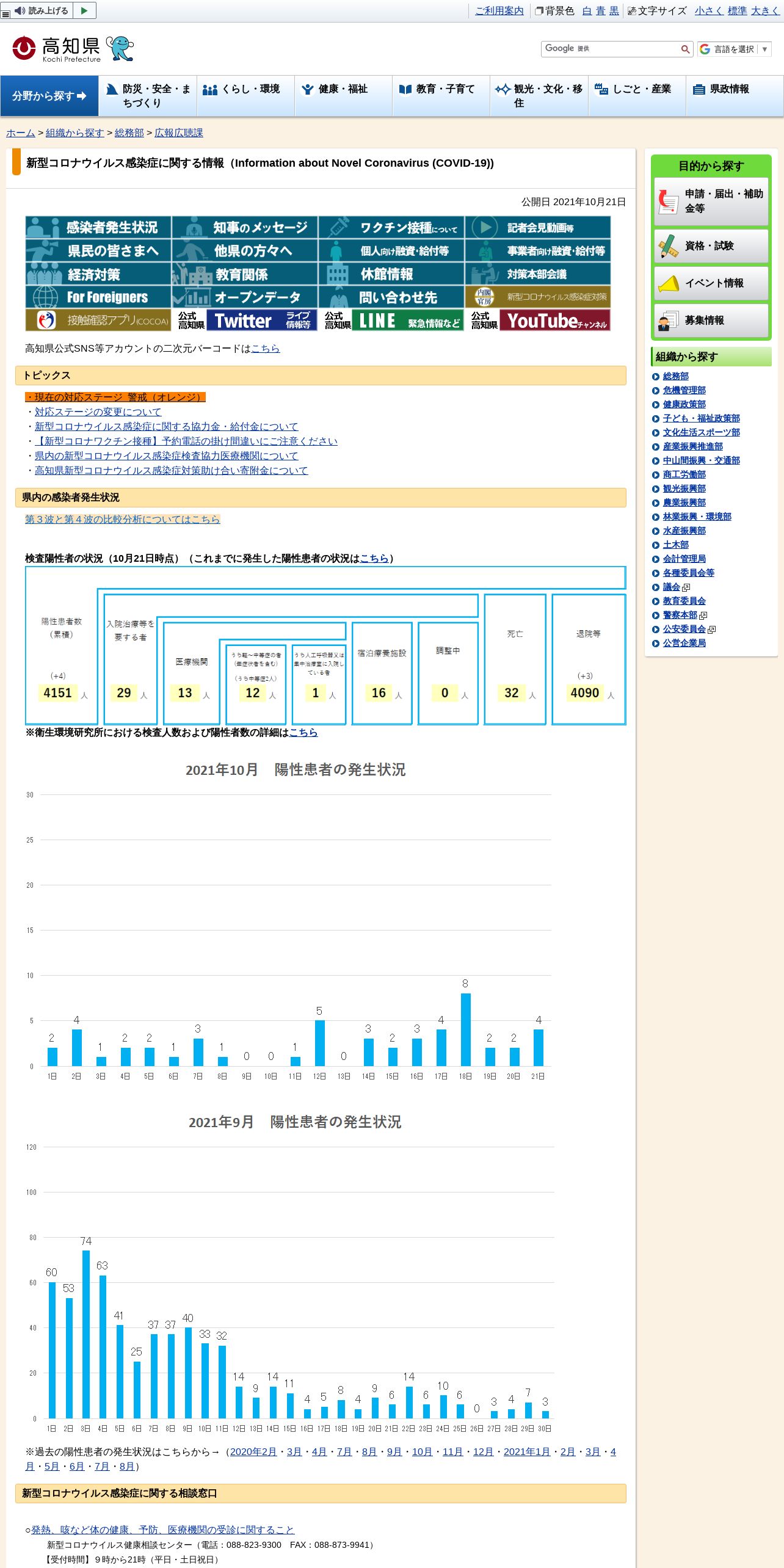Image resolution: width=784 pixels, height=1568 pixels.
Task: Click 教育関係 banner
Action: pyautogui.click(x=245, y=274)
